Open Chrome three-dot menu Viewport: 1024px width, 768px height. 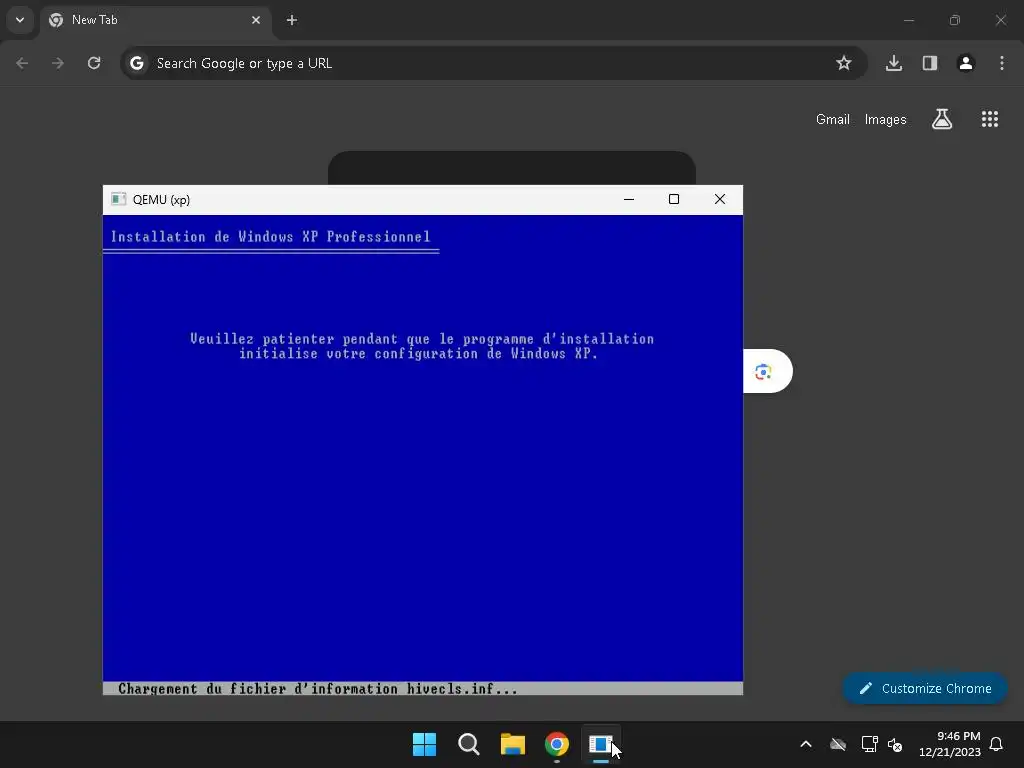pos(1002,63)
